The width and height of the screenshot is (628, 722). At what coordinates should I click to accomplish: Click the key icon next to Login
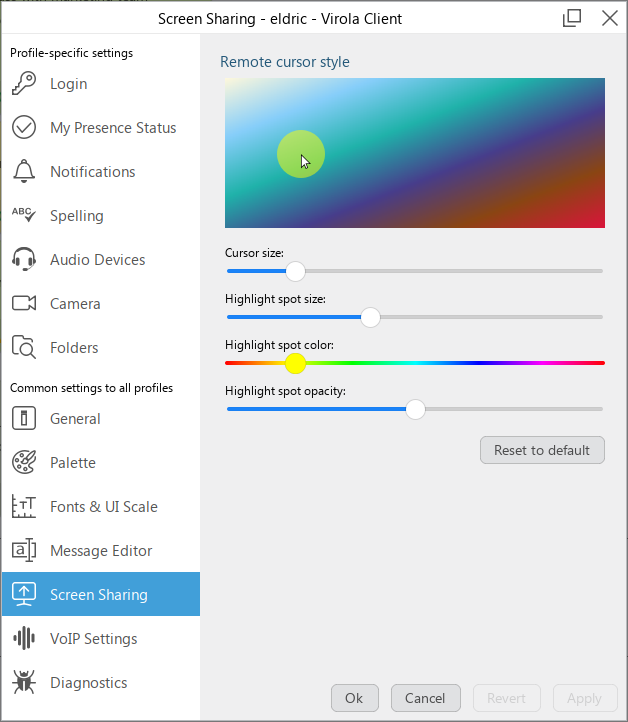[x=24, y=83]
